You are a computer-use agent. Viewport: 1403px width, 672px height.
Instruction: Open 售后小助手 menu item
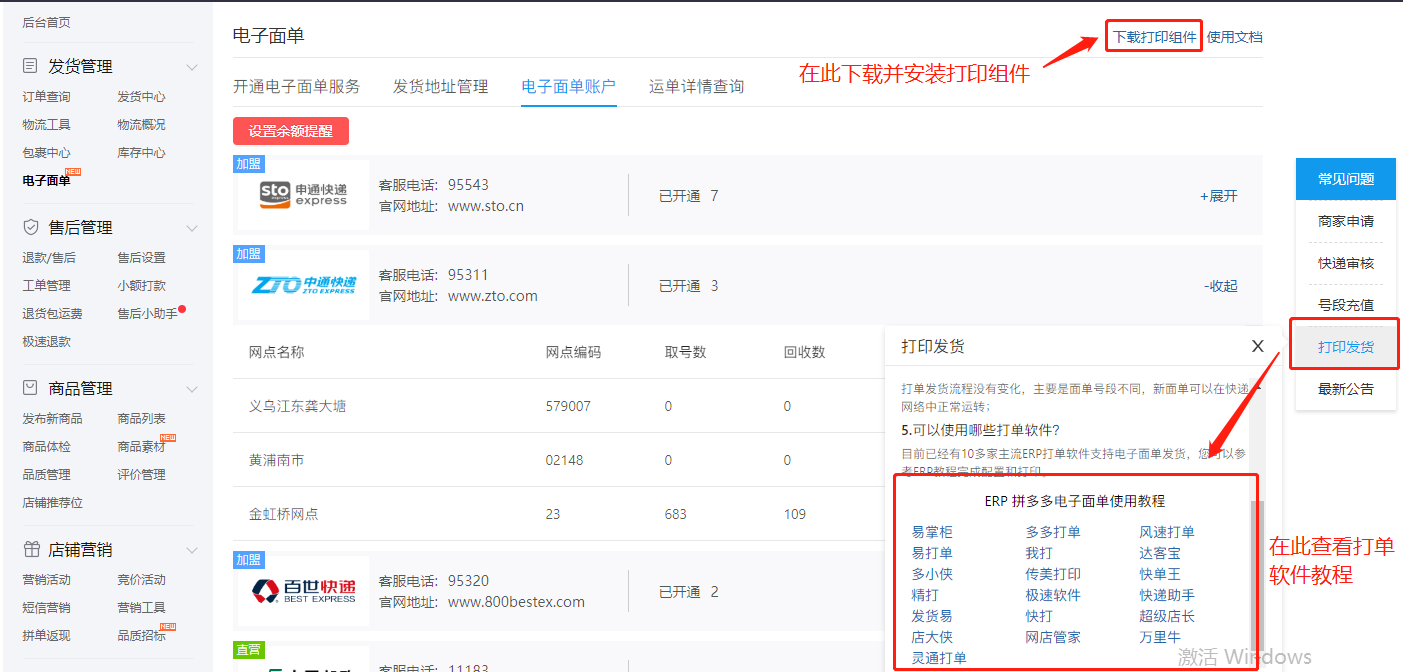147,314
